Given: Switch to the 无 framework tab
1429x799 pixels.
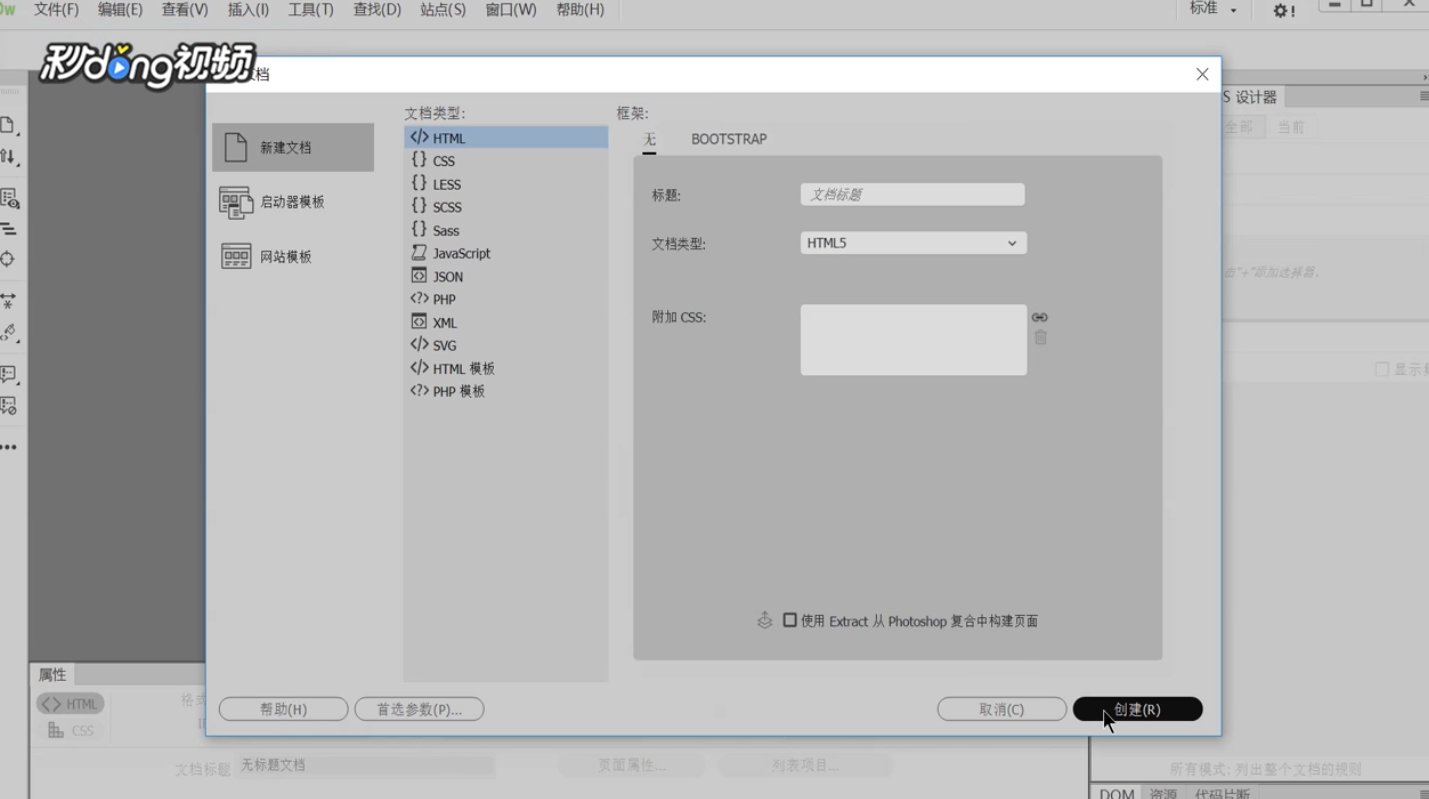Looking at the screenshot, I should [649, 140].
